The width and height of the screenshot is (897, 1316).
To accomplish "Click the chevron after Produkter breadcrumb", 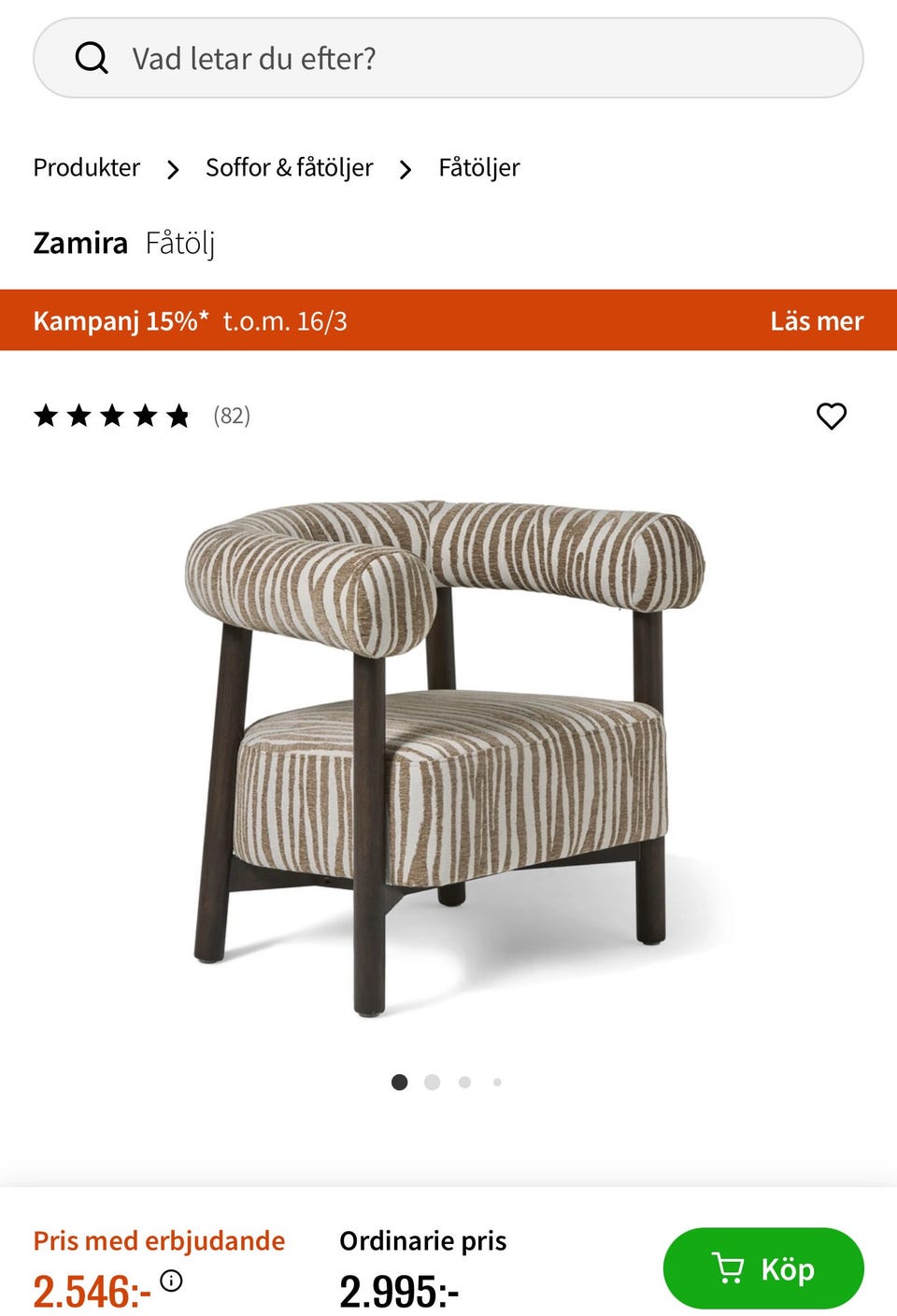I will (x=173, y=169).
